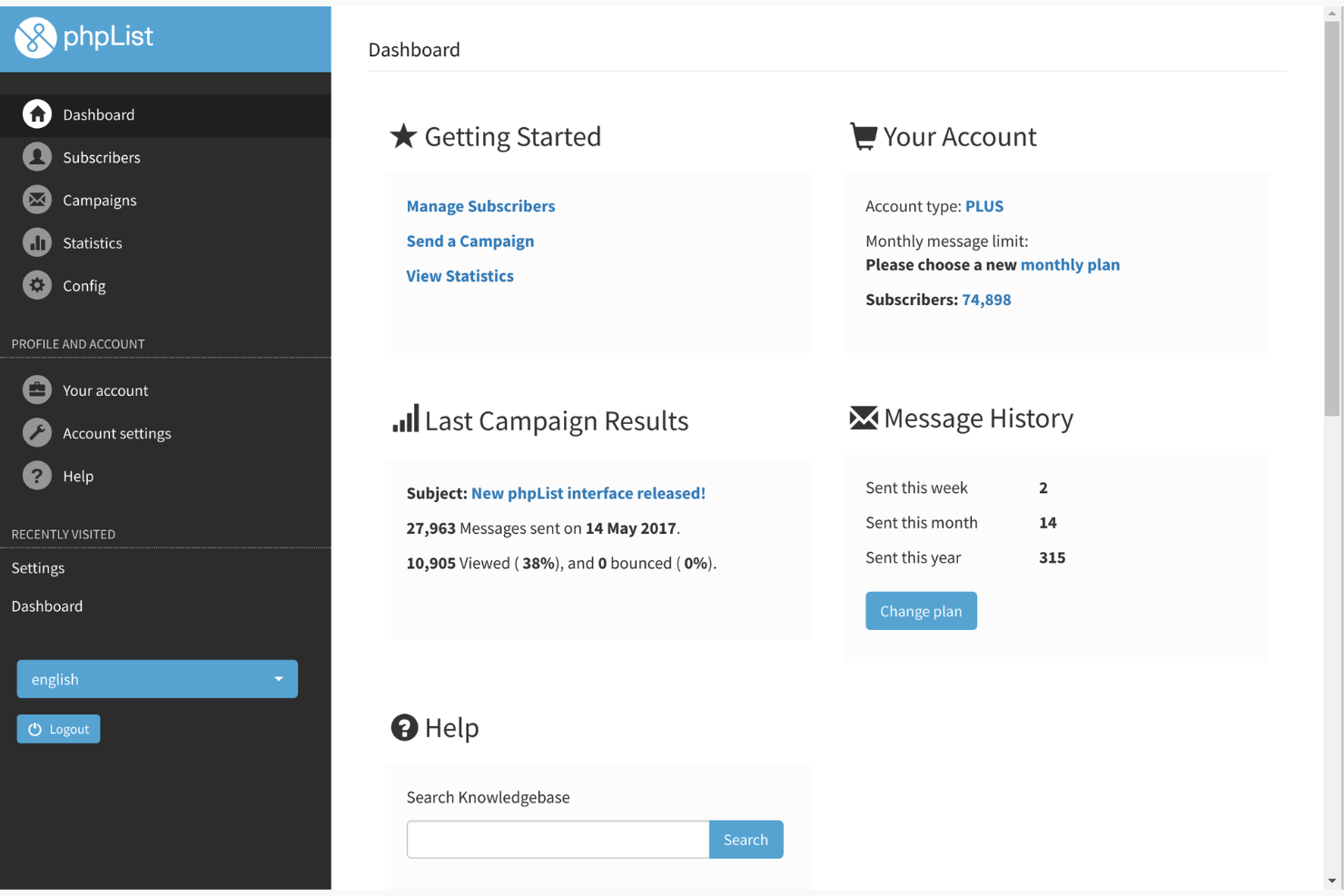Click the Config gear icon

click(x=37, y=285)
